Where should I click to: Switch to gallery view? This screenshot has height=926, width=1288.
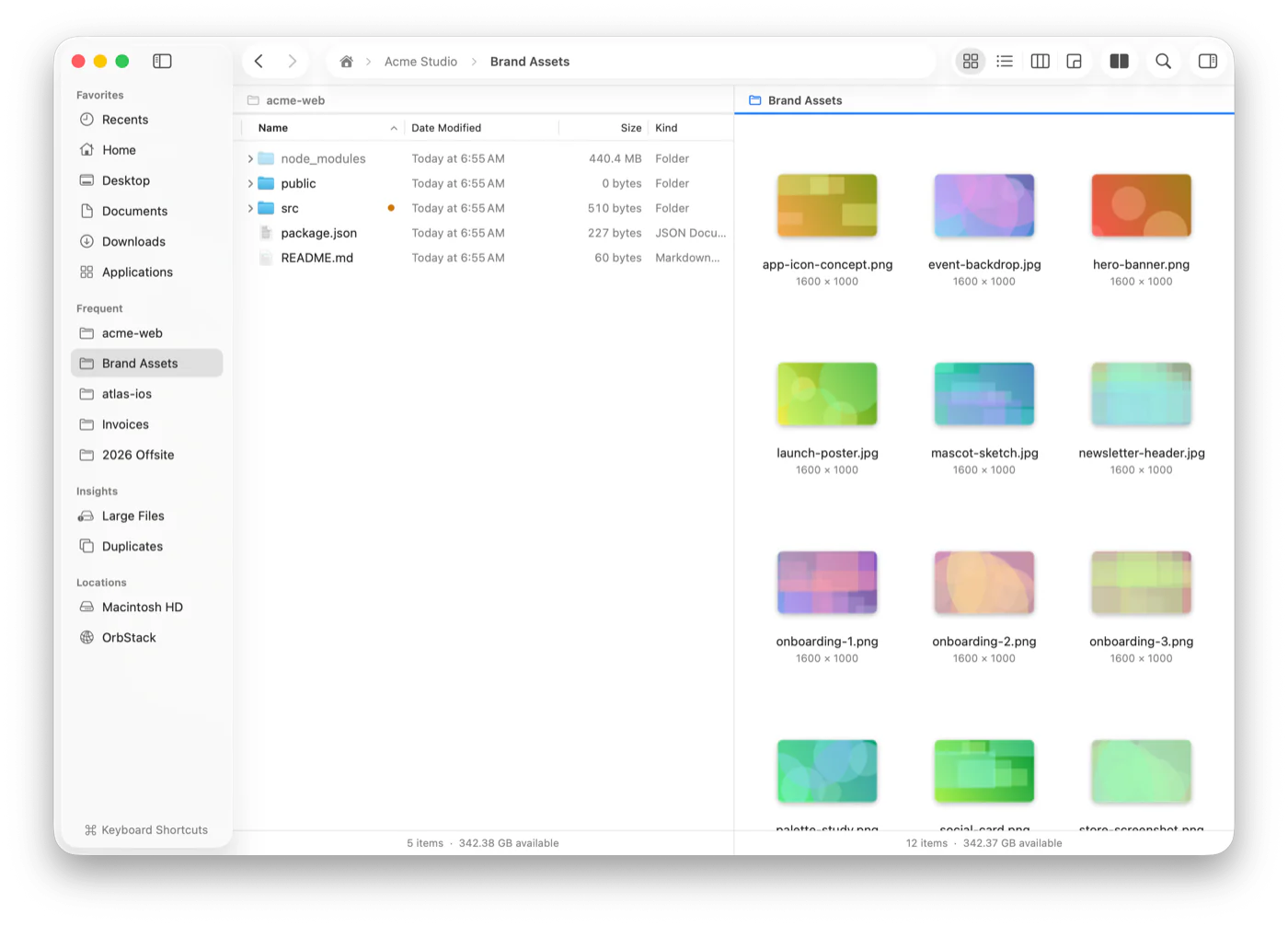click(x=1075, y=61)
